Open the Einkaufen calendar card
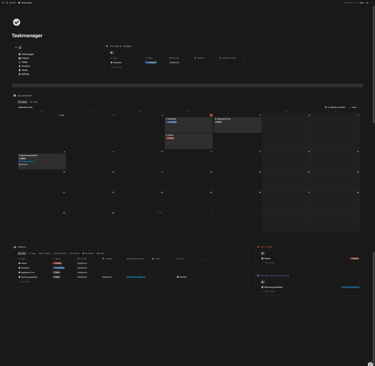Screen dimensions: 375x366 tap(189, 124)
